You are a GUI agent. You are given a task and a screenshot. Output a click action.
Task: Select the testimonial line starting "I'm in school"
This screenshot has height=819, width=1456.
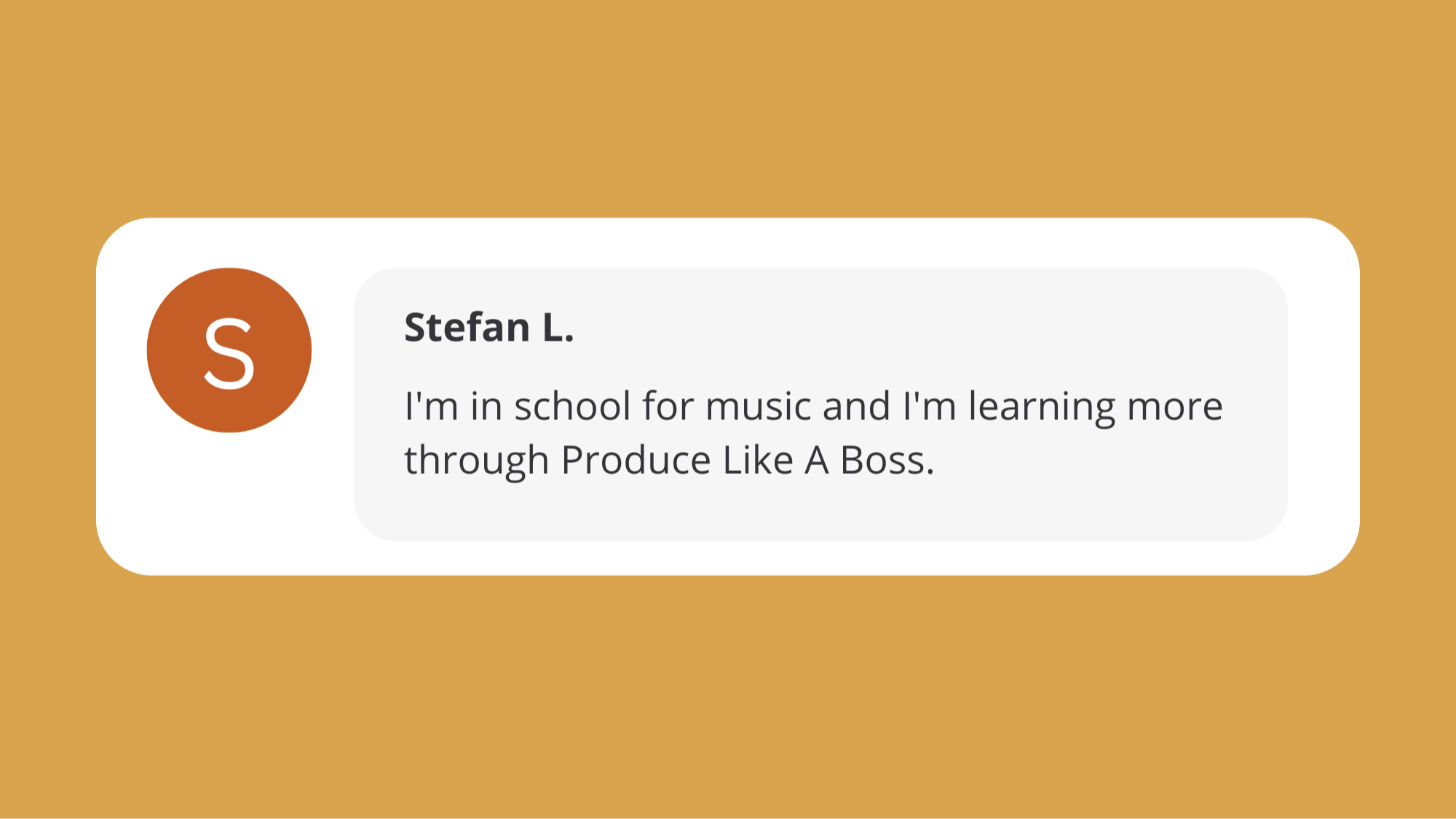tap(813, 407)
